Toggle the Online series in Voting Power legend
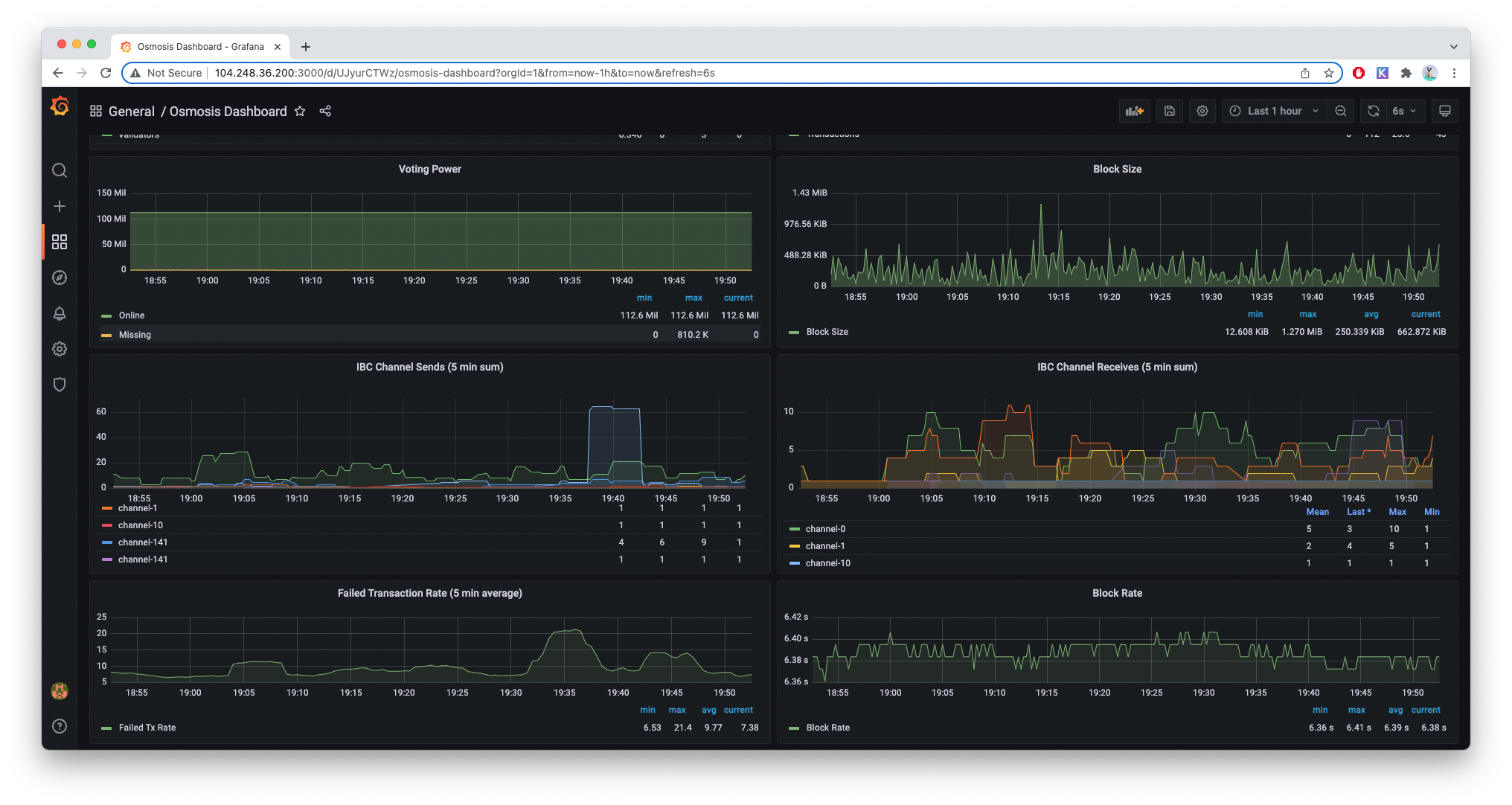This screenshot has width=1512, height=805. (x=132, y=315)
